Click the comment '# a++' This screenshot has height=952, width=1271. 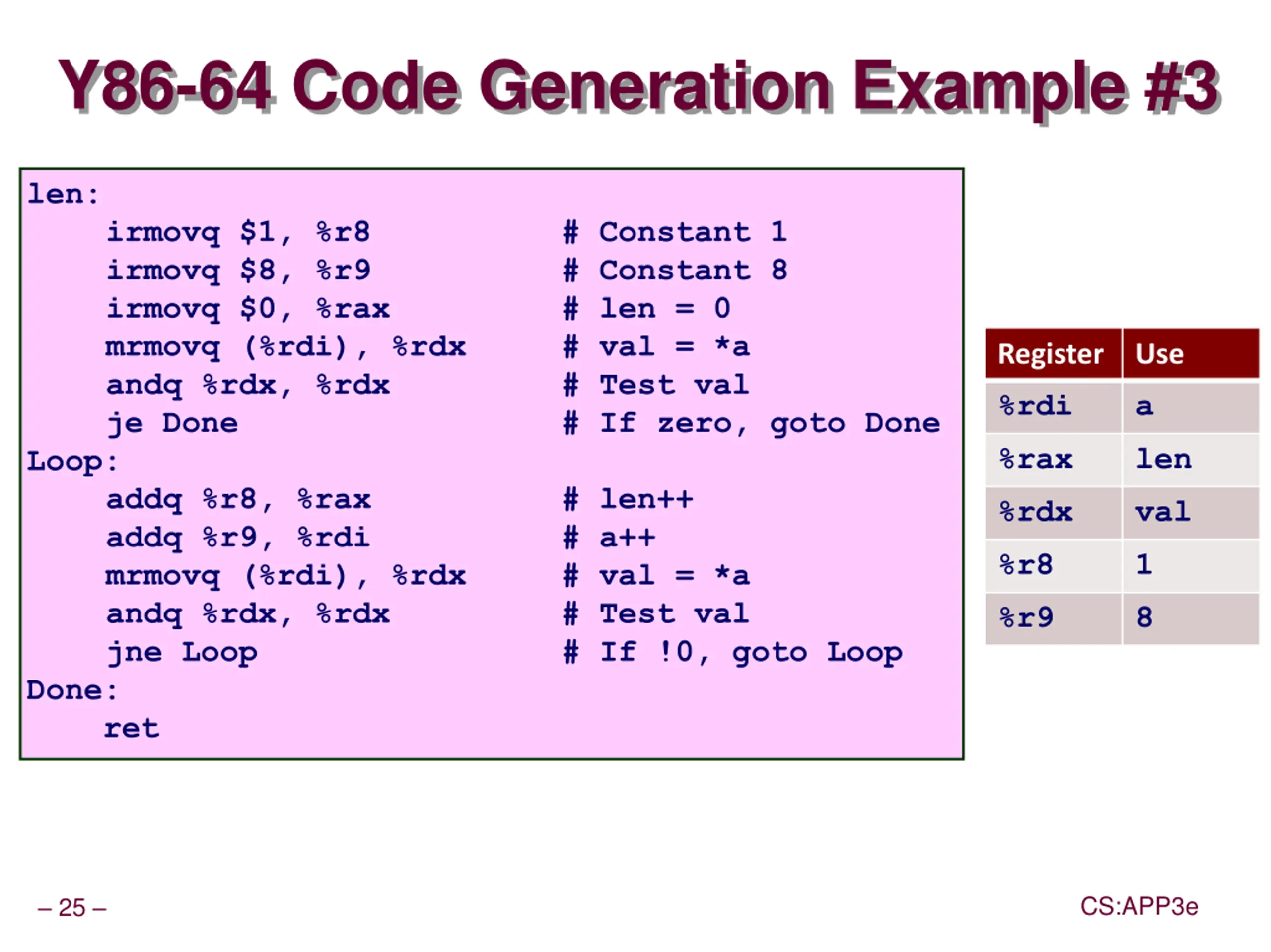(x=609, y=538)
